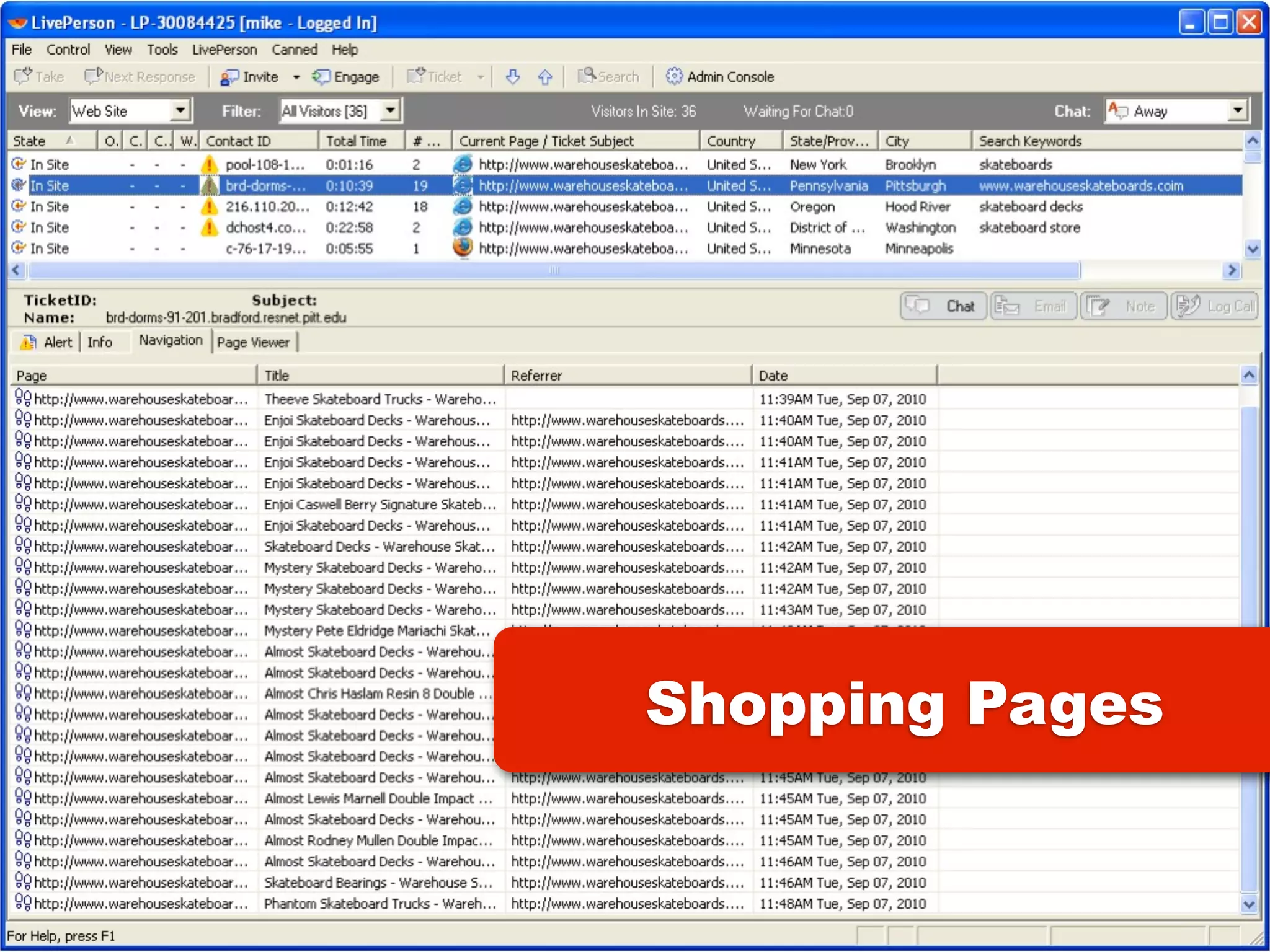
Task: Click the blue up arrow toolbar icon
Action: pos(545,77)
